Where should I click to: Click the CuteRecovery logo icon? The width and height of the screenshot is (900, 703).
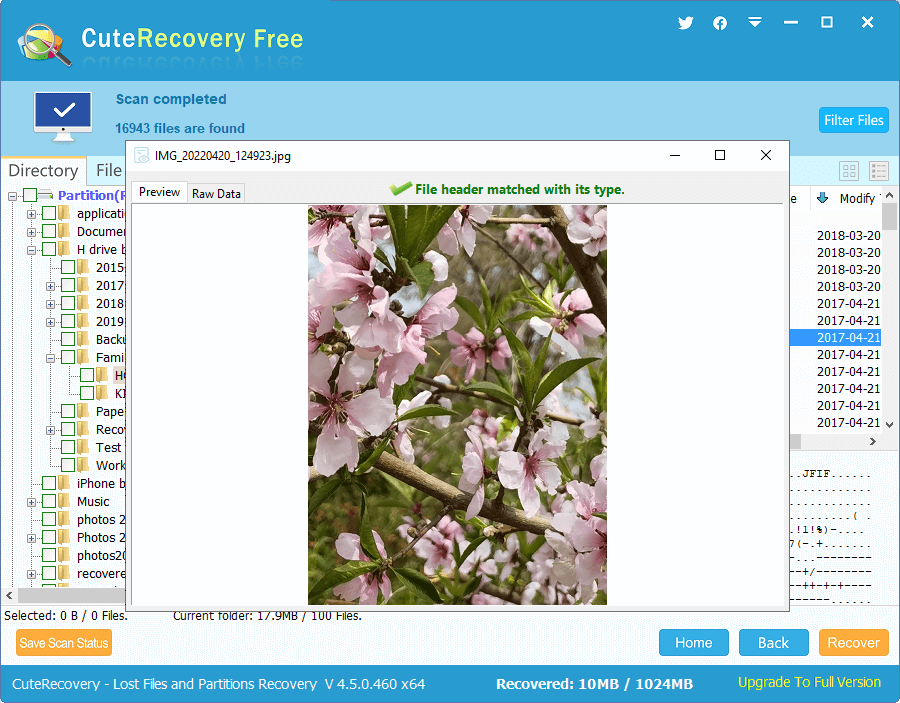pyautogui.click(x=44, y=41)
